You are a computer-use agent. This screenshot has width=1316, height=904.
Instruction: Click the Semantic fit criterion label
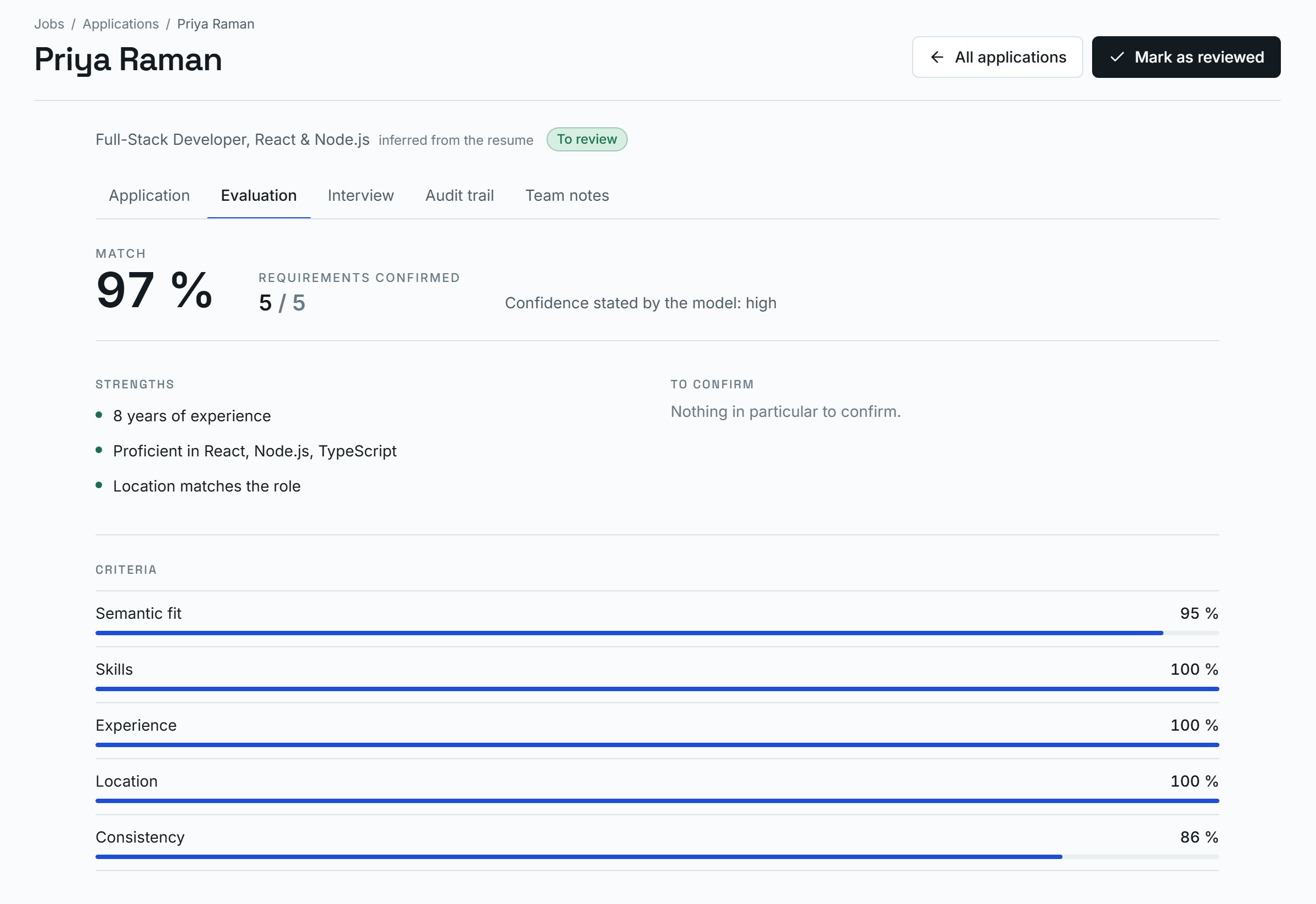[139, 613]
